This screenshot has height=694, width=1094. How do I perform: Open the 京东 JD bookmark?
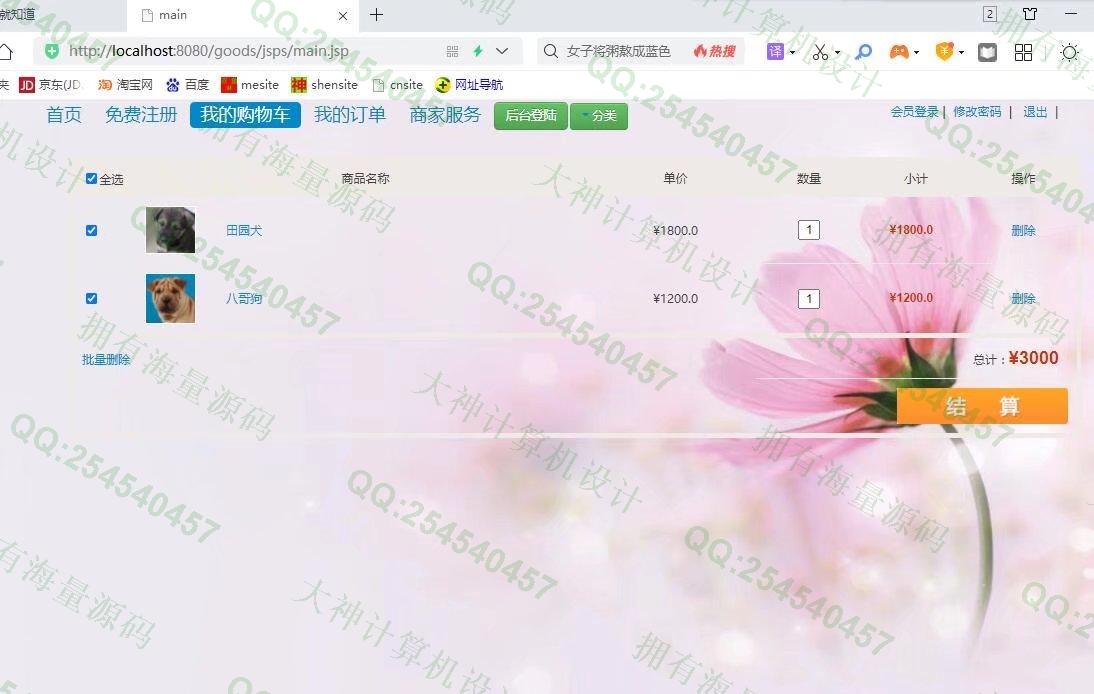coord(50,85)
